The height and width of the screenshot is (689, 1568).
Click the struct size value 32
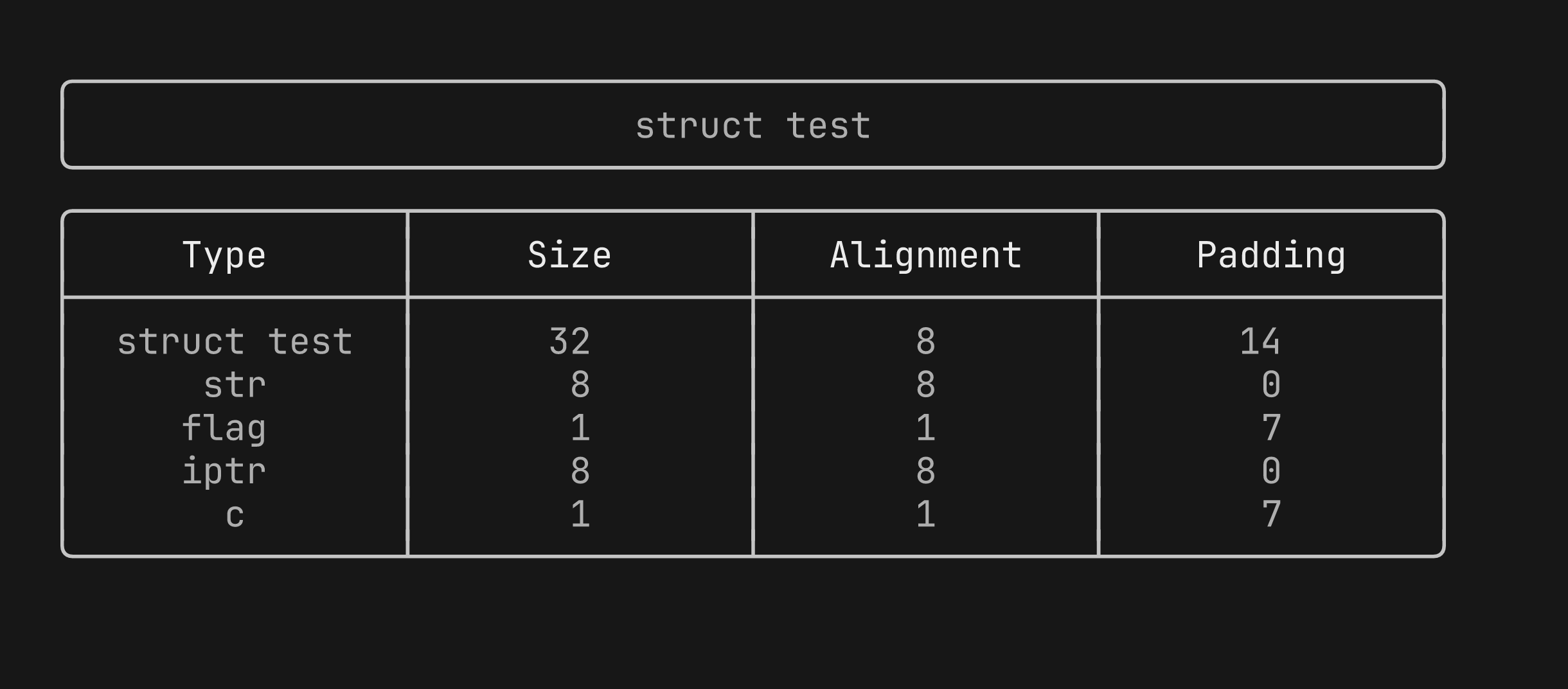(x=569, y=341)
